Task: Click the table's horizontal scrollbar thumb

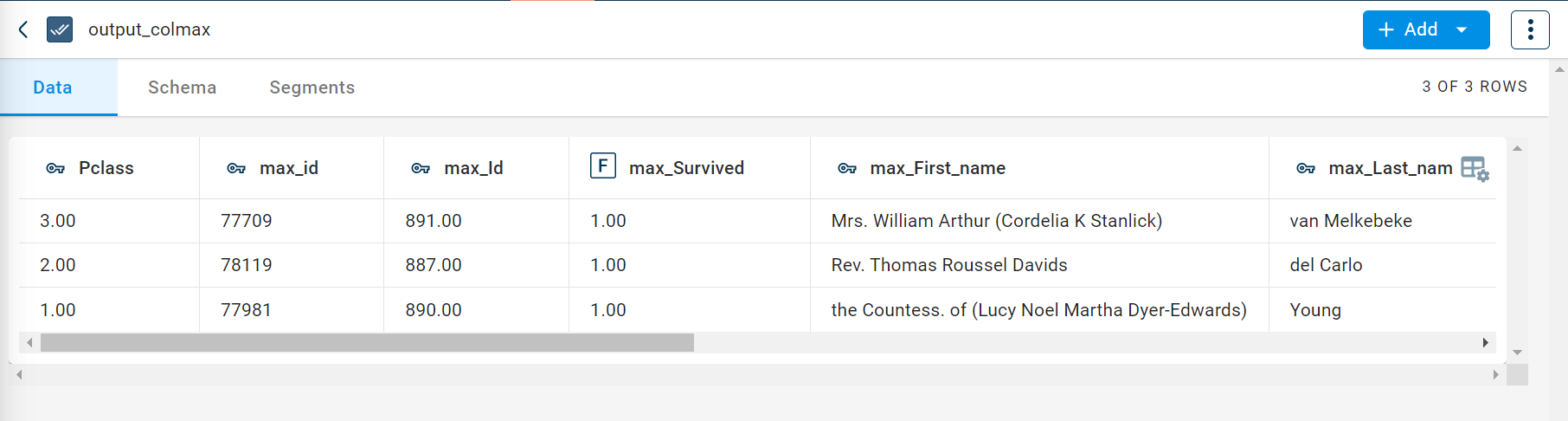Action: (x=367, y=343)
